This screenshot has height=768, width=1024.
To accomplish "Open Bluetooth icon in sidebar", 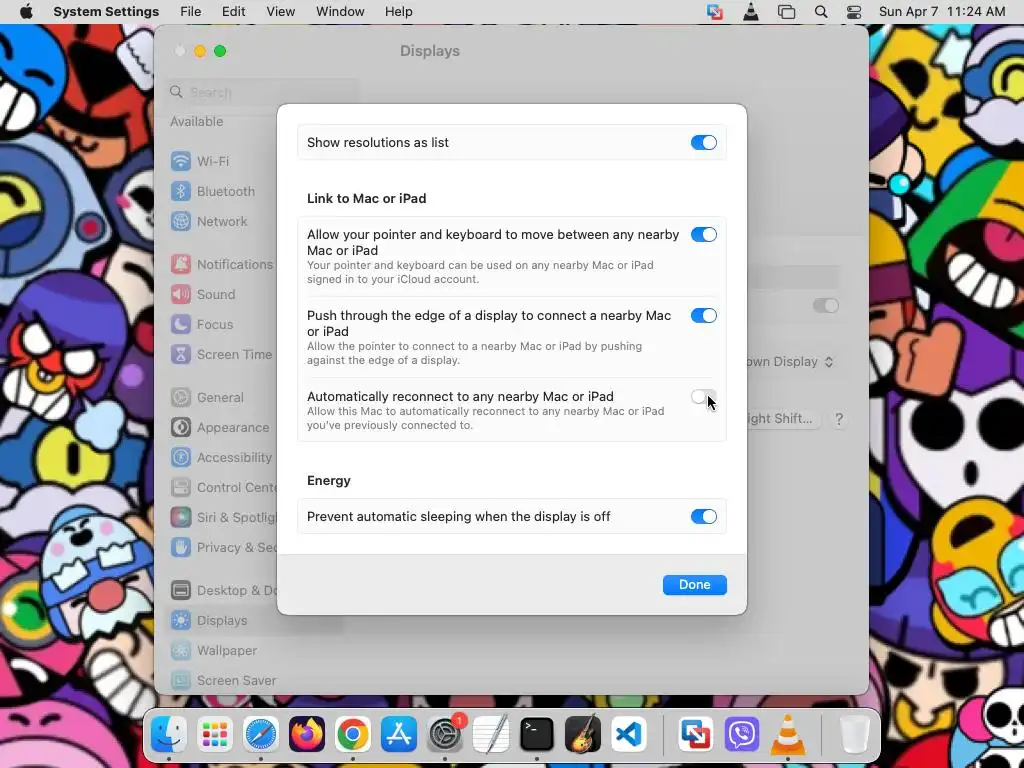I will pos(181,191).
